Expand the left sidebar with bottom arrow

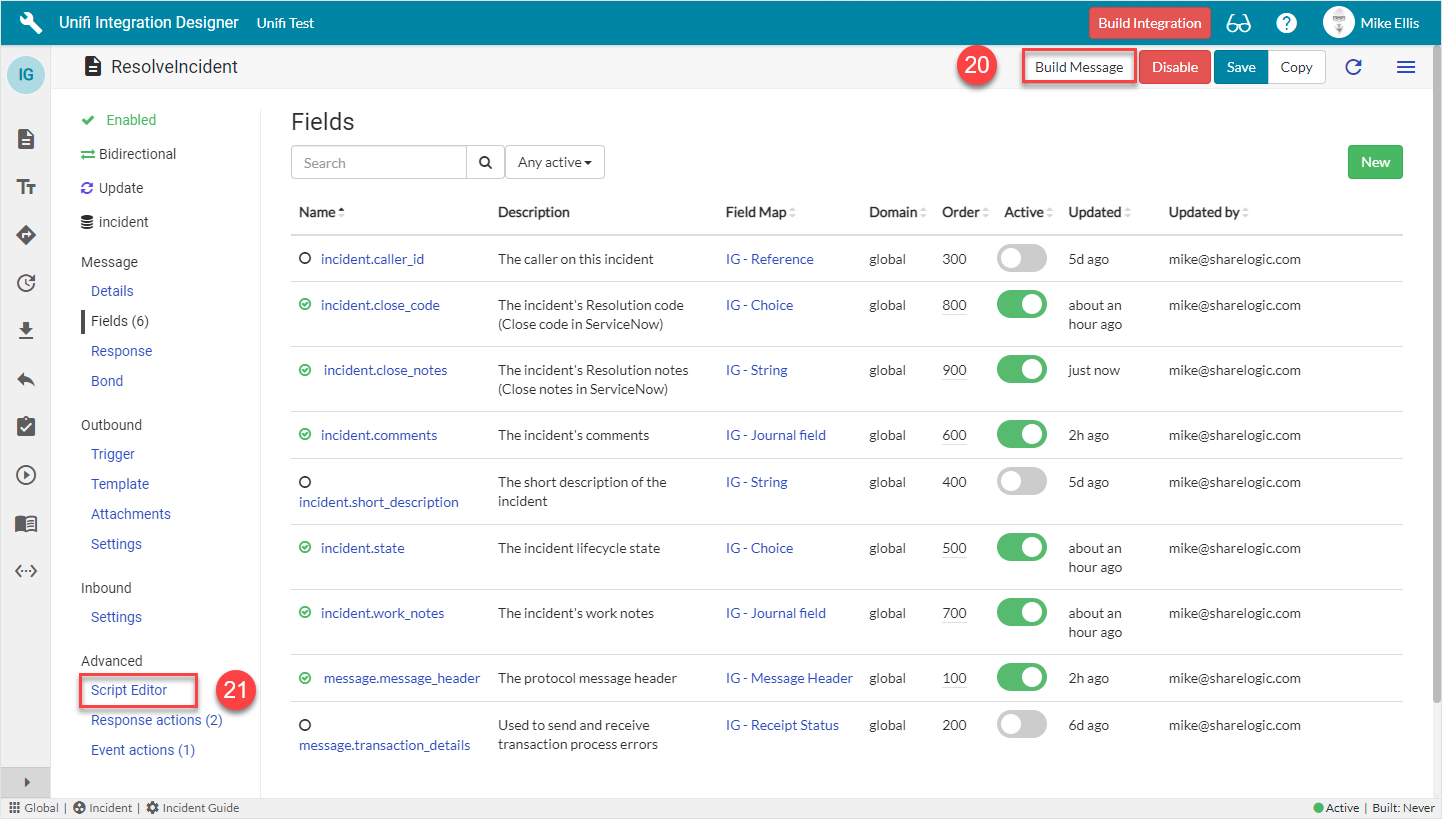(27, 782)
